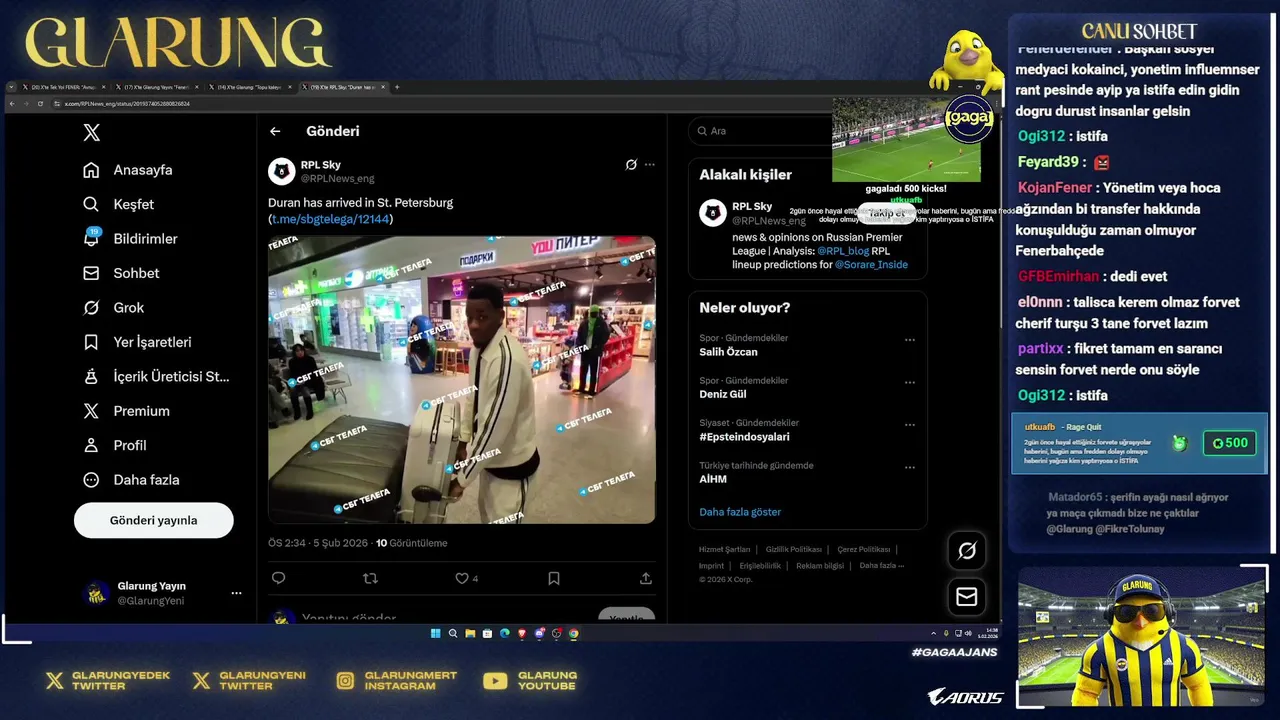Viewport: 1280px width, 720px height.
Task: Go to Anasayfa in the sidebar
Action: [x=128, y=170]
